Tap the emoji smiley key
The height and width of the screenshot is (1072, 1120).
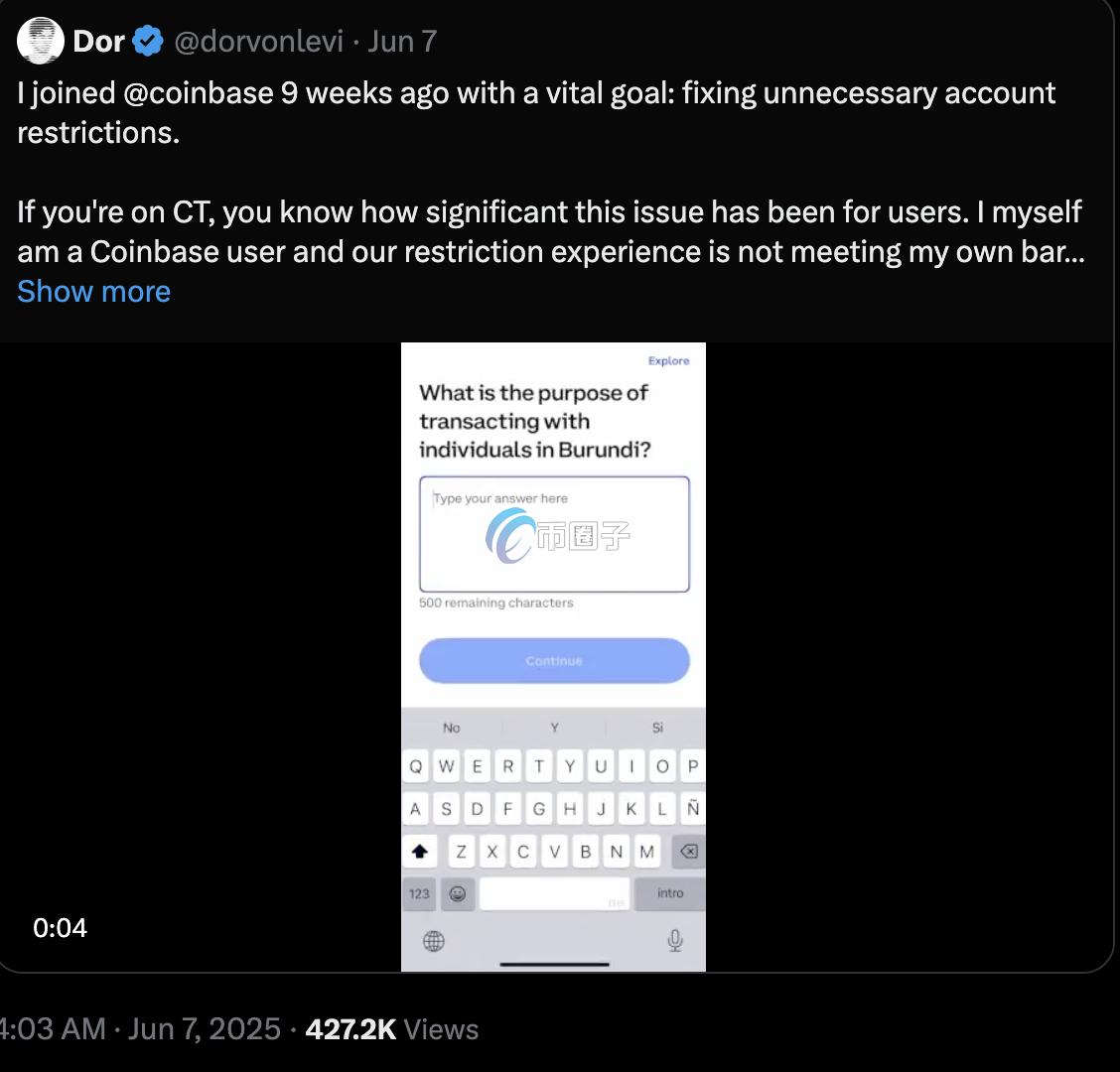click(x=457, y=893)
